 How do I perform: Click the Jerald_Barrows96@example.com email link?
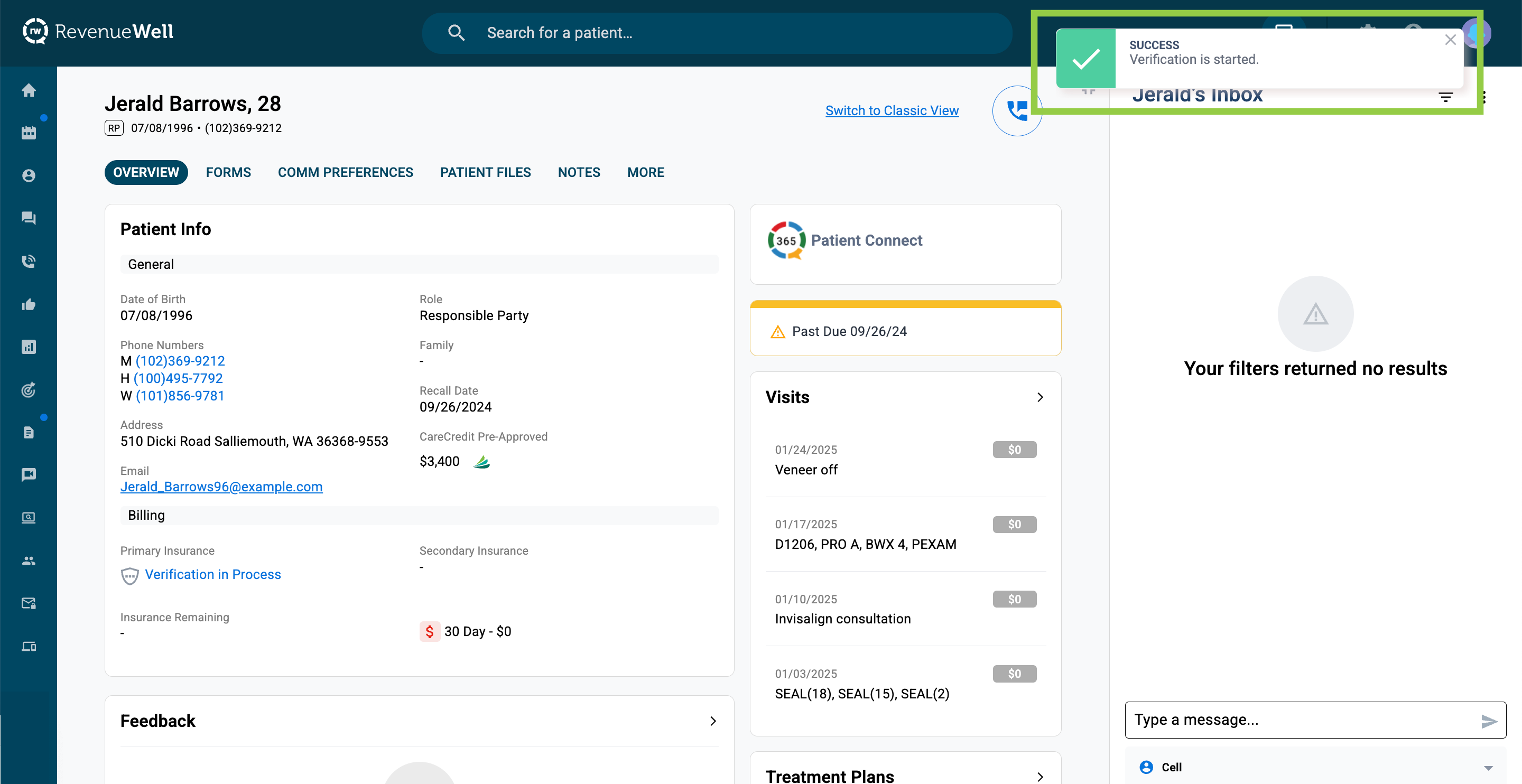221,487
